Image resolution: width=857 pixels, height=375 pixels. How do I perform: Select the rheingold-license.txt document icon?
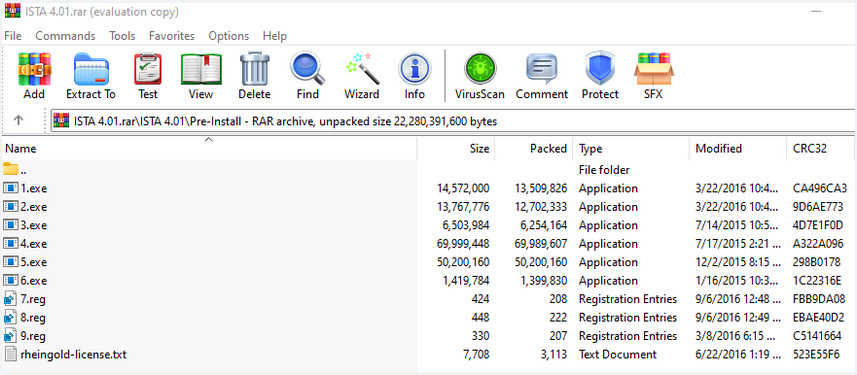pyautogui.click(x=10, y=354)
